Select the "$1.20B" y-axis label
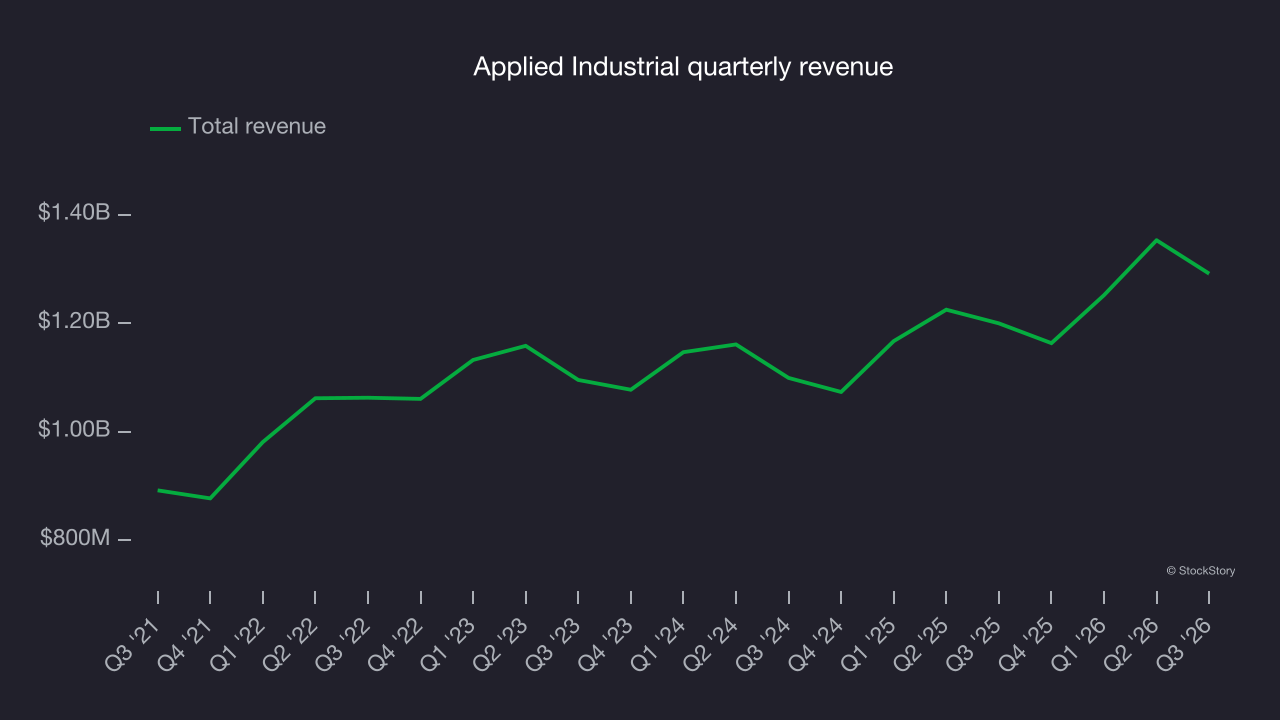This screenshot has height=720, width=1280. pos(74,321)
